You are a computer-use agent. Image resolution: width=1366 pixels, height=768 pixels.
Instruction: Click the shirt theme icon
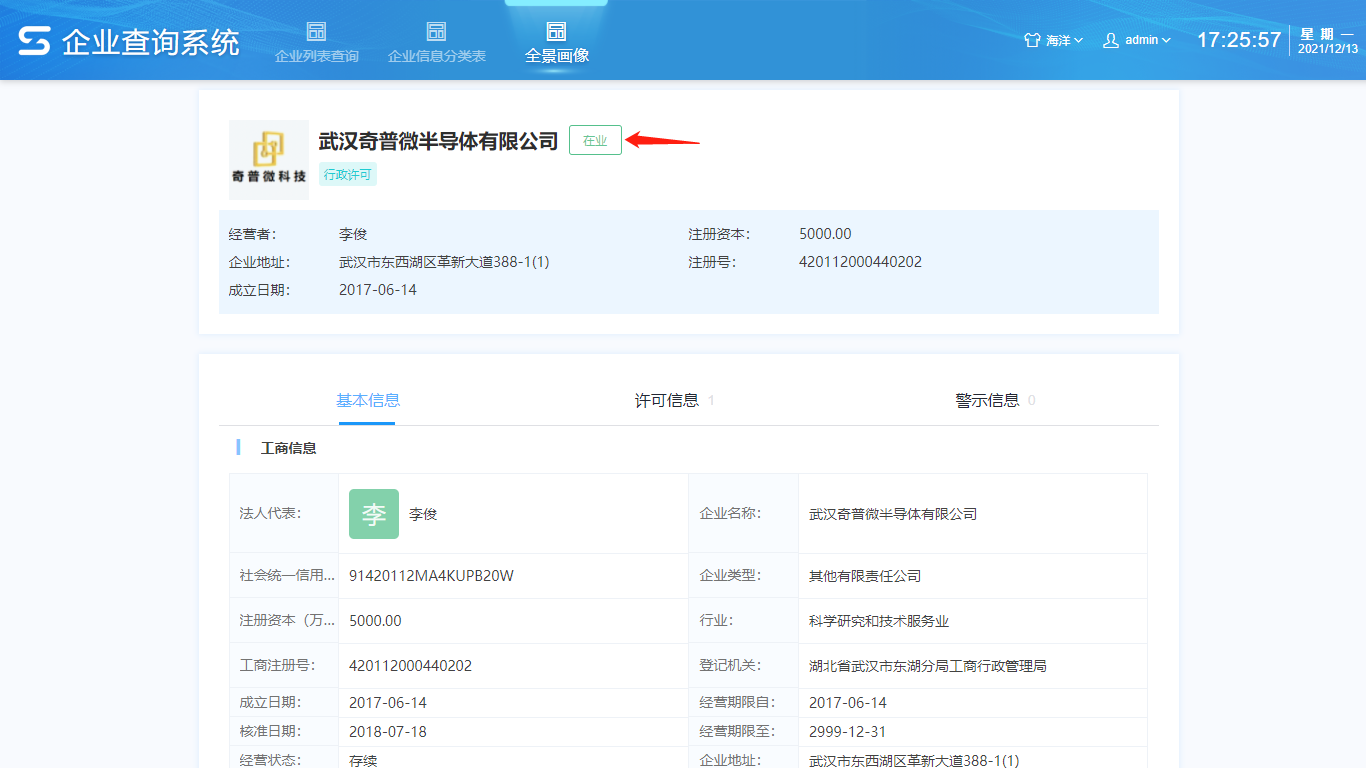pyautogui.click(x=1033, y=40)
